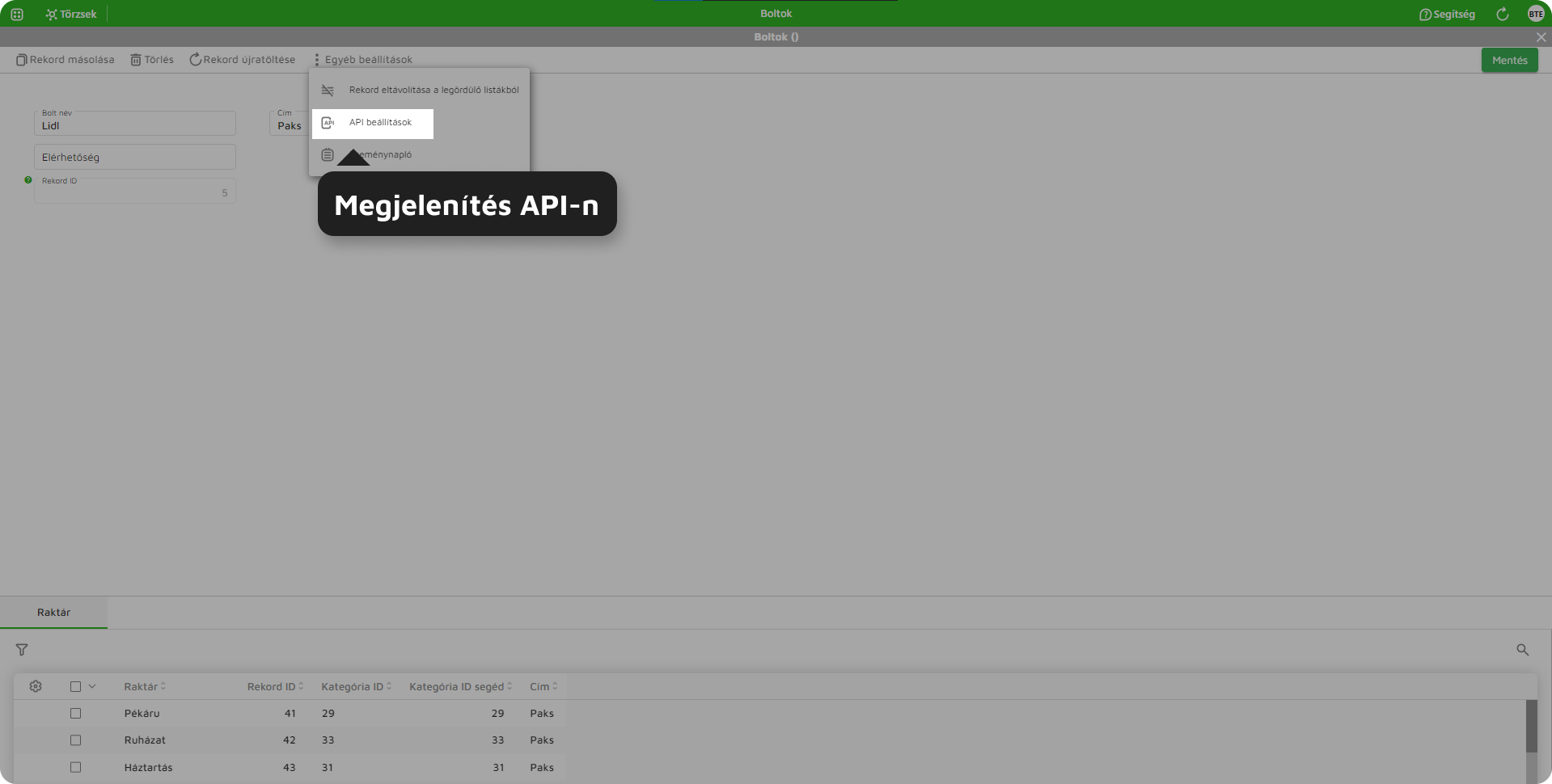Open the table filter funnel icon
Screen dimensions: 1552x784
pos(22,650)
